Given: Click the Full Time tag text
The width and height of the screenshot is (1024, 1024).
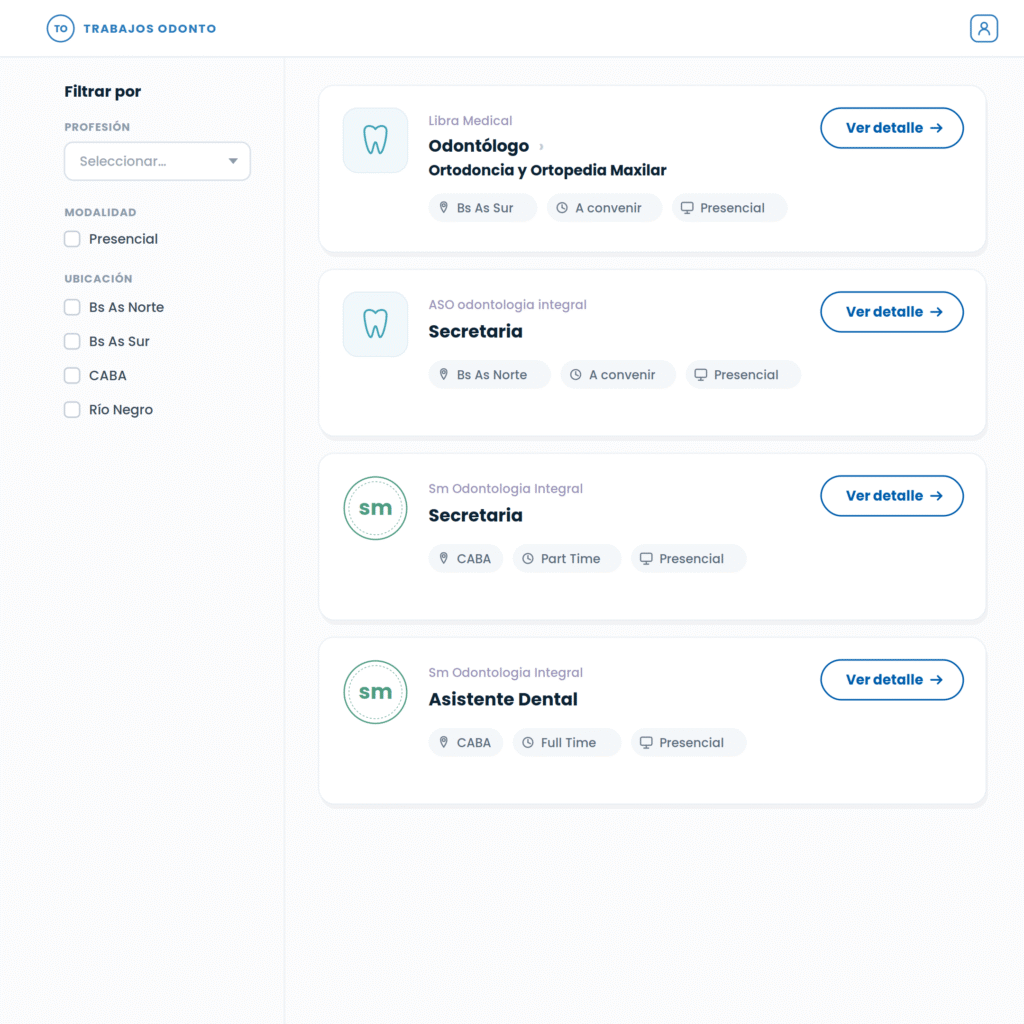Looking at the screenshot, I should pos(568,743).
